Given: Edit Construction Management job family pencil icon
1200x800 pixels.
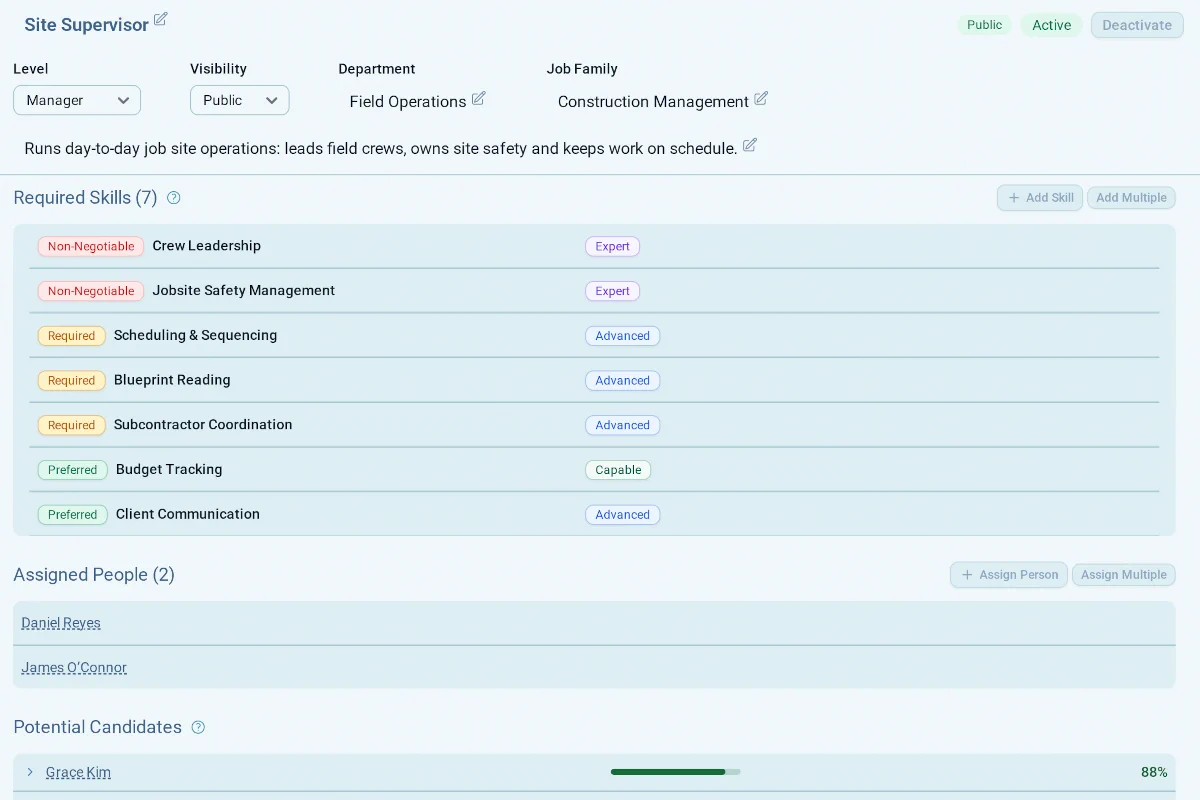Looking at the screenshot, I should click(x=761, y=98).
